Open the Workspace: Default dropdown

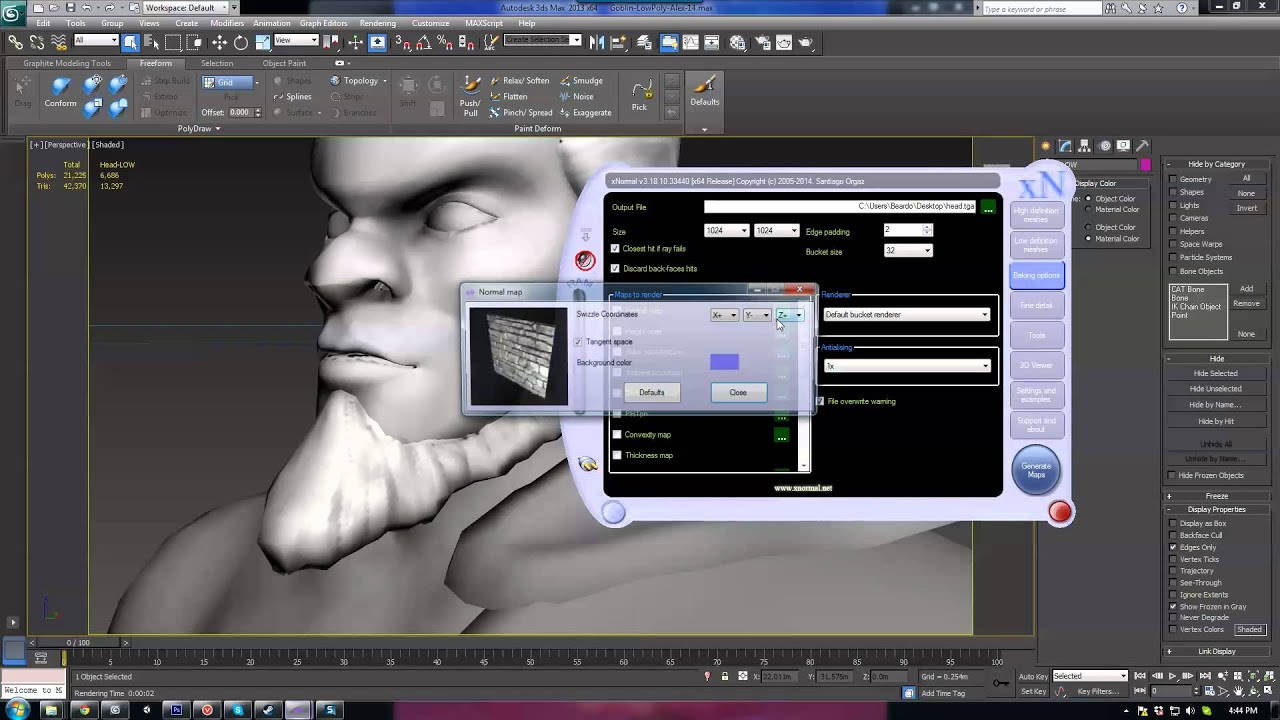(x=185, y=8)
